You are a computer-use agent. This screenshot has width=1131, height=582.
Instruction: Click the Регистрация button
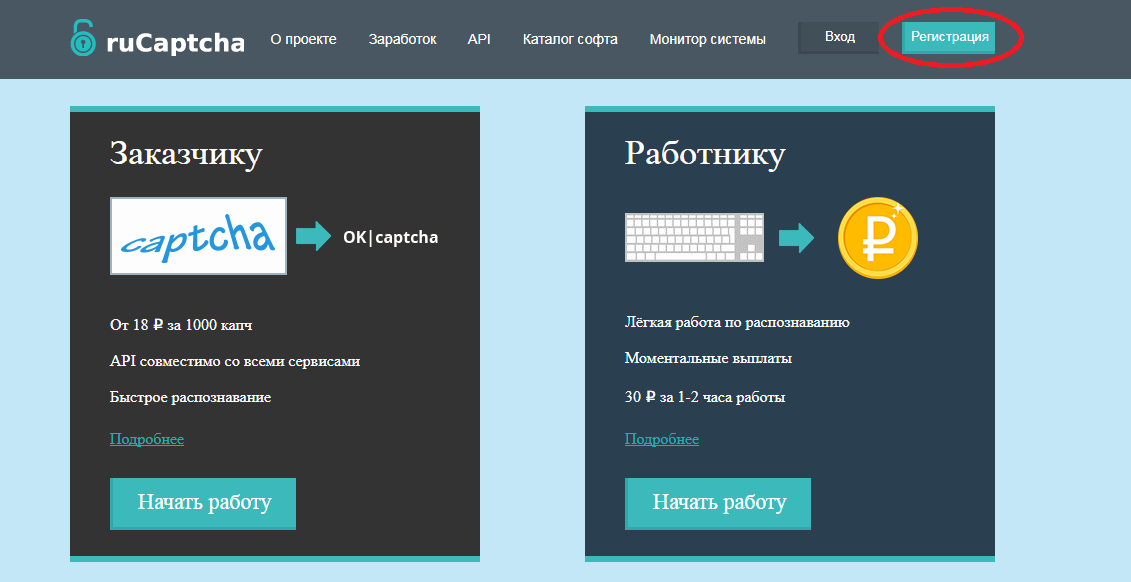coord(948,38)
